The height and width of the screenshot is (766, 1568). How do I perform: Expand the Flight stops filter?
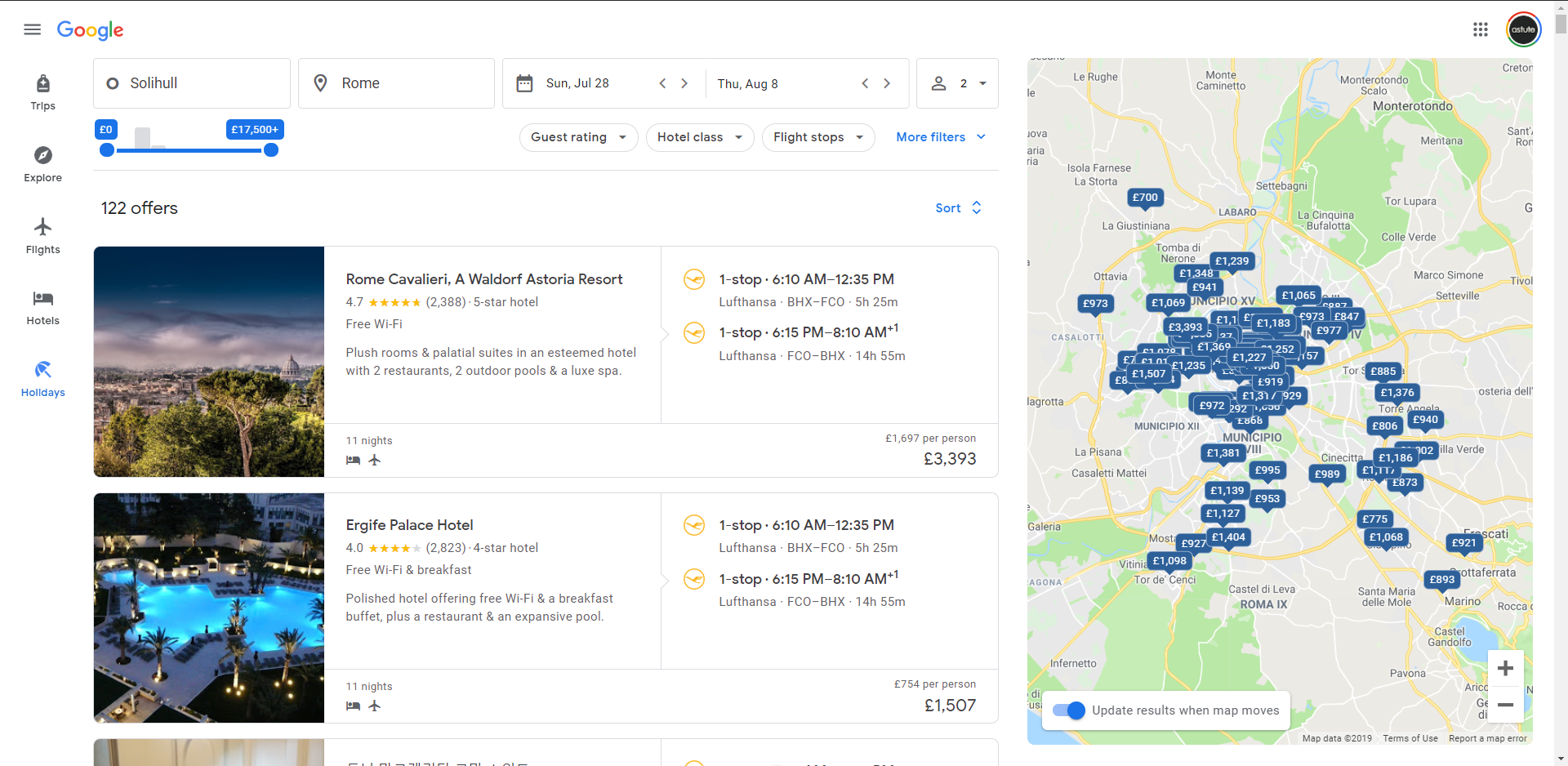tap(817, 137)
